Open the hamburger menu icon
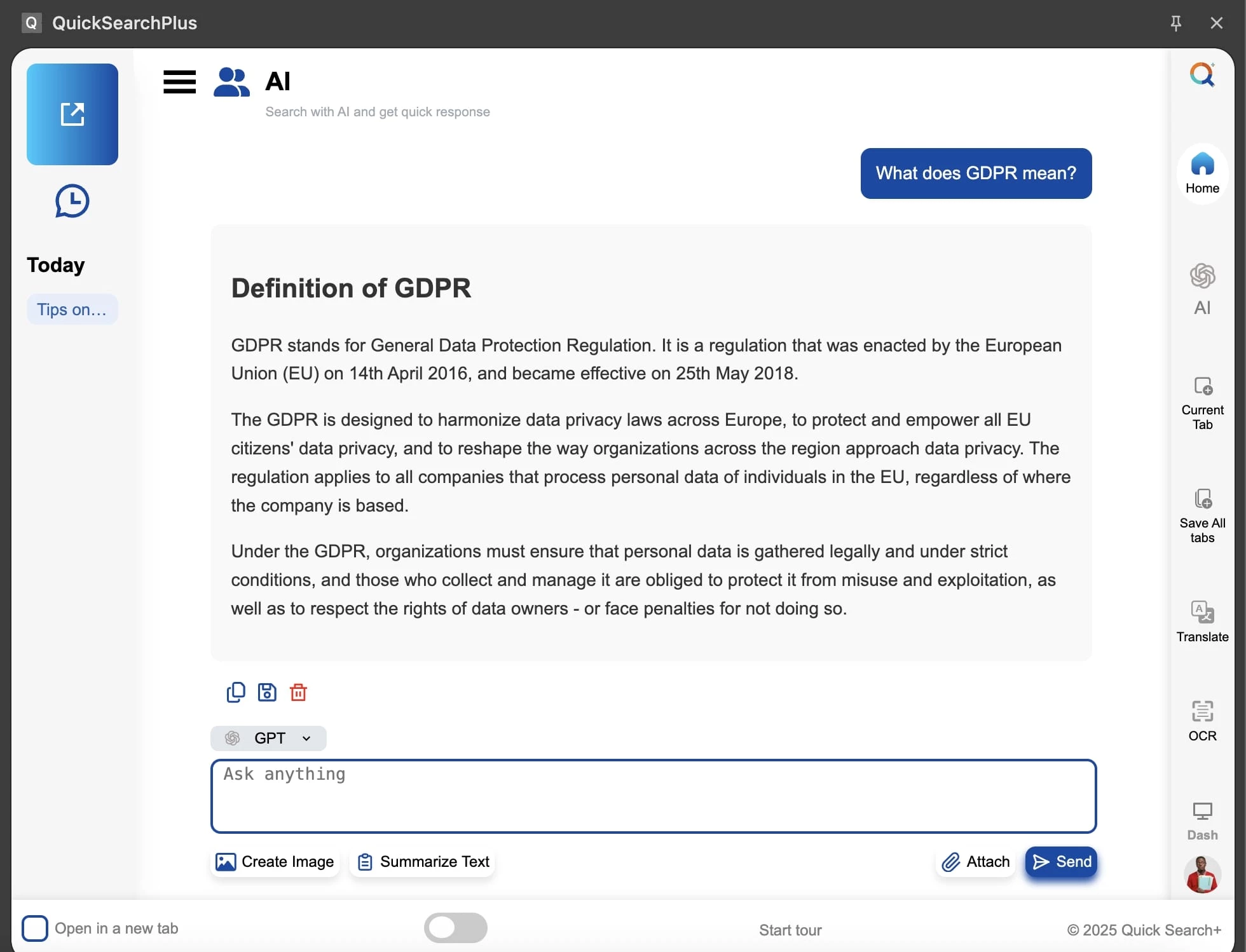 coord(179,82)
